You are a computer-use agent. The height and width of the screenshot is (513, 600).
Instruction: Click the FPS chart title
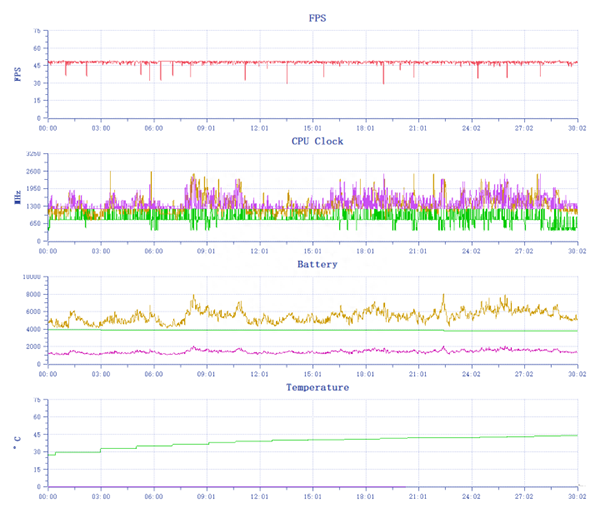tap(317, 18)
